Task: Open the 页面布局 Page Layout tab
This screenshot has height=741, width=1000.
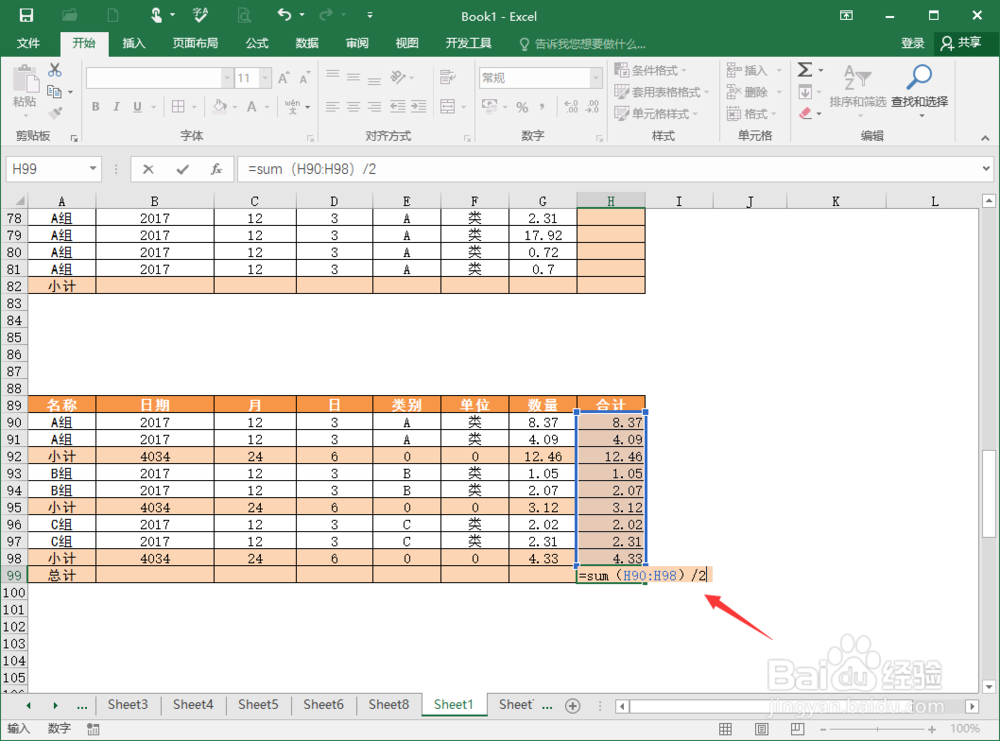Action: point(195,43)
